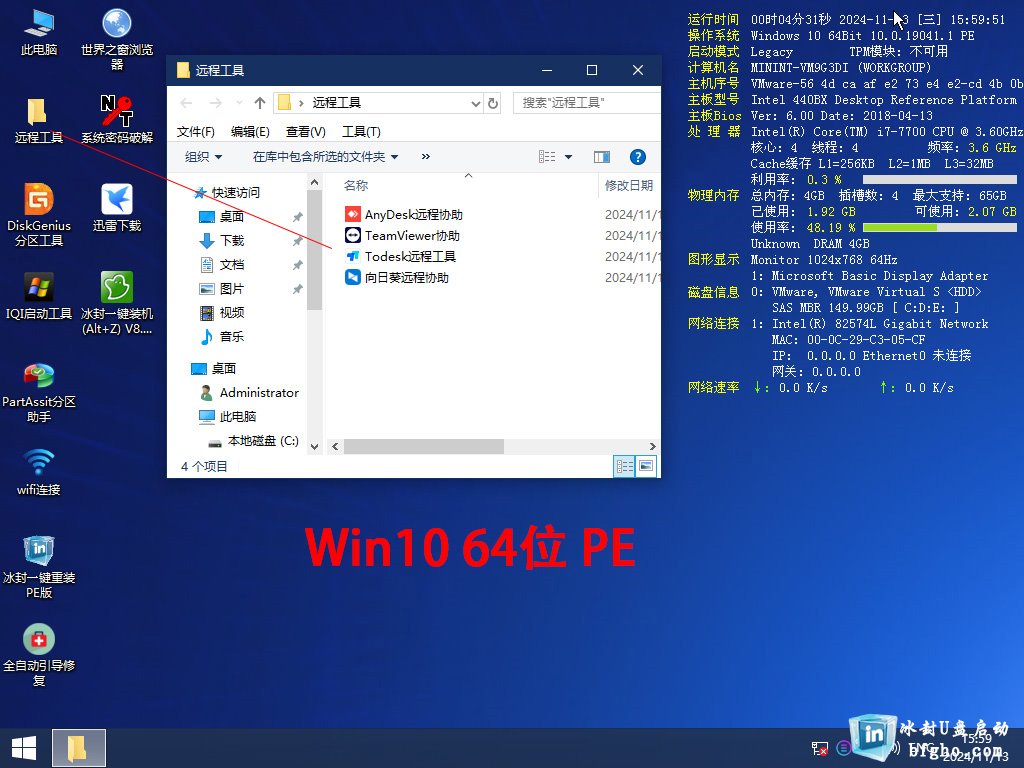The width and height of the screenshot is (1024, 768).
Task: Click the 远程工具 address bar path
Action: tap(336, 103)
